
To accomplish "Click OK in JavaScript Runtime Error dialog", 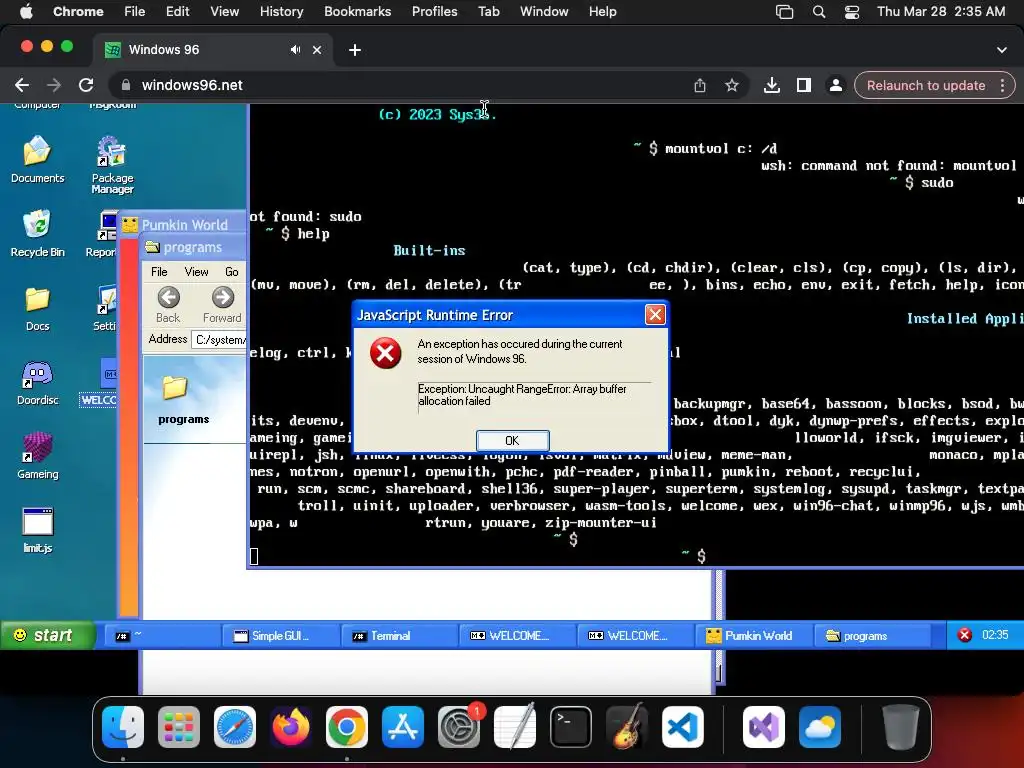I will click(513, 441).
